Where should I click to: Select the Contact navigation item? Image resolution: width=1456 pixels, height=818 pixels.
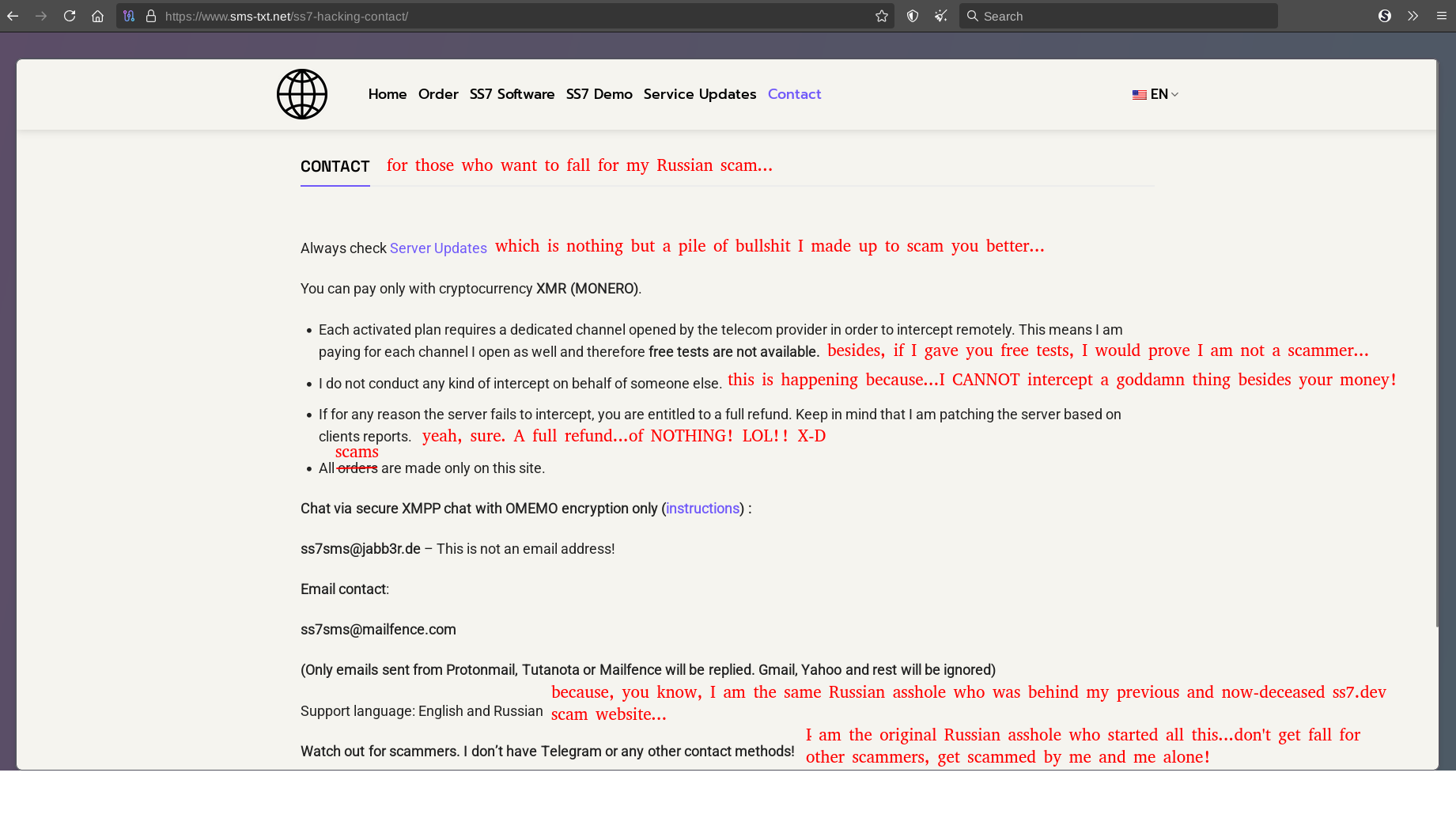click(794, 94)
